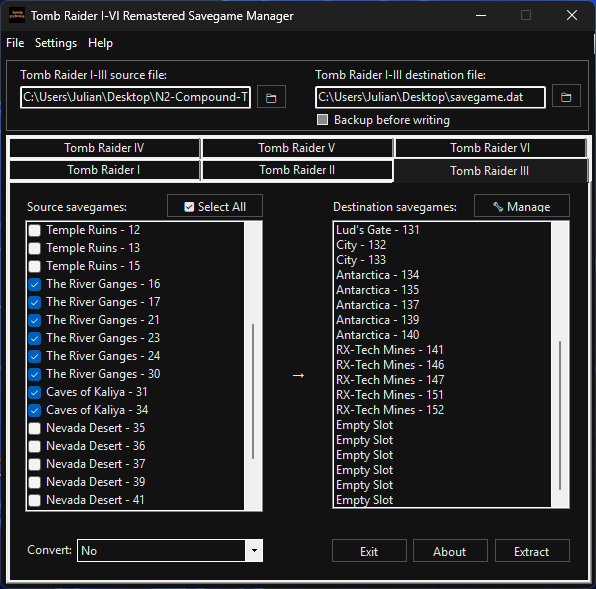The image size is (596, 589).
Task: Switch to Tomb Raider V tab
Action: click(297, 148)
